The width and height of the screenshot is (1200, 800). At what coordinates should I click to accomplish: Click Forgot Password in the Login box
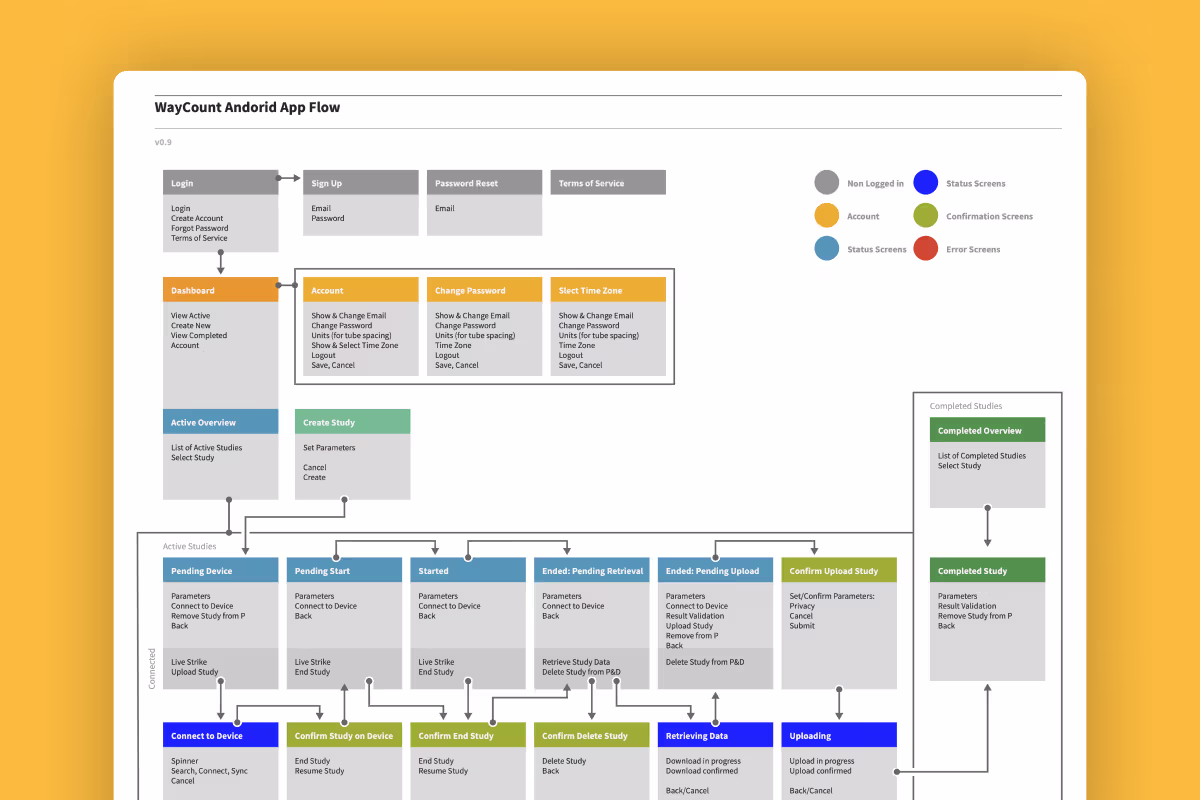point(200,228)
